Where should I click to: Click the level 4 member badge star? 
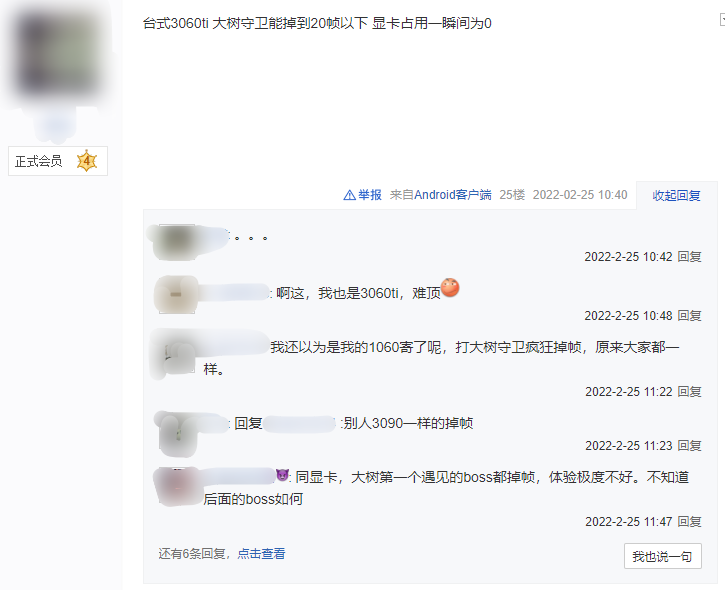tap(86, 161)
